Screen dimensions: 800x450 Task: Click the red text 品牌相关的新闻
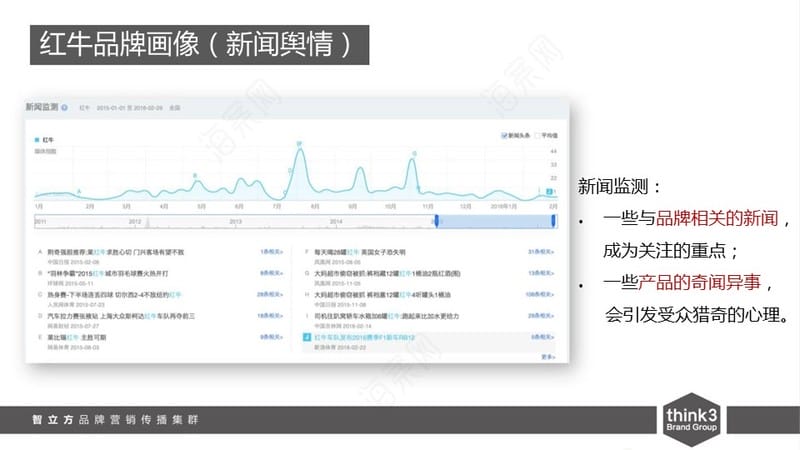(717, 218)
